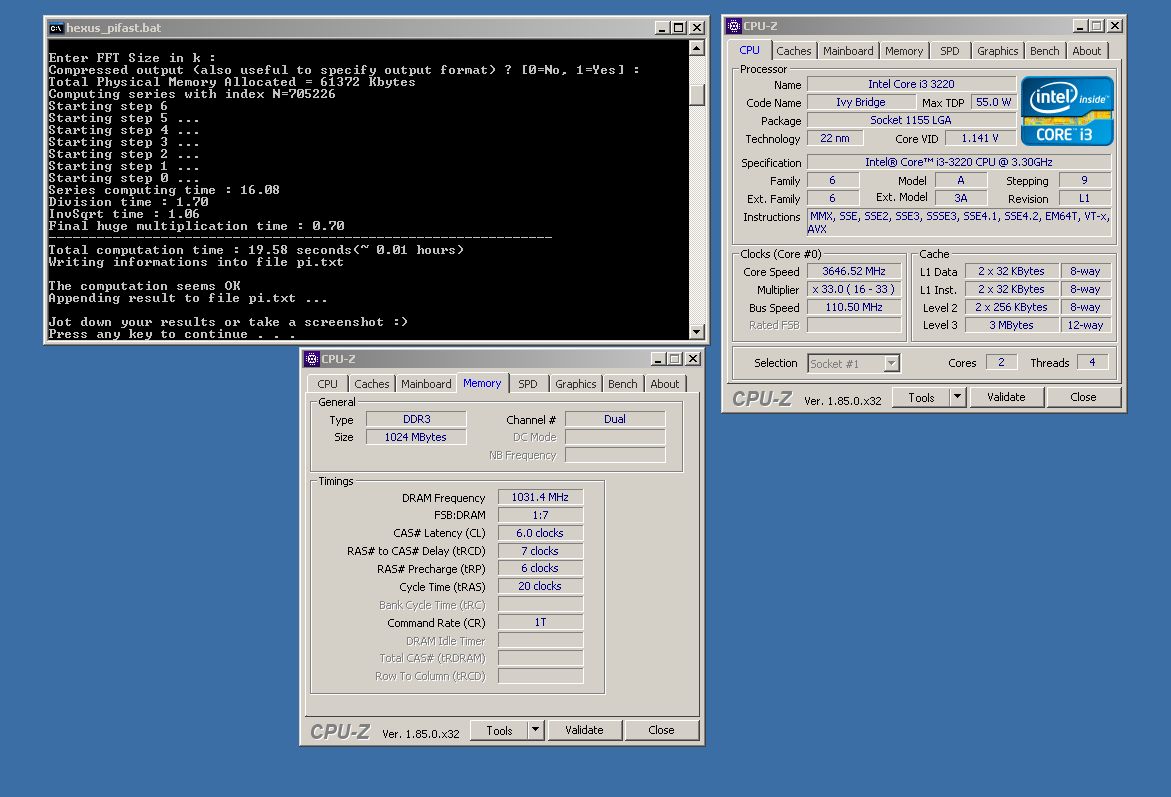Open About tab in Memory window
The width and height of the screenshot is (1171, 797).
tap(665, 384)
